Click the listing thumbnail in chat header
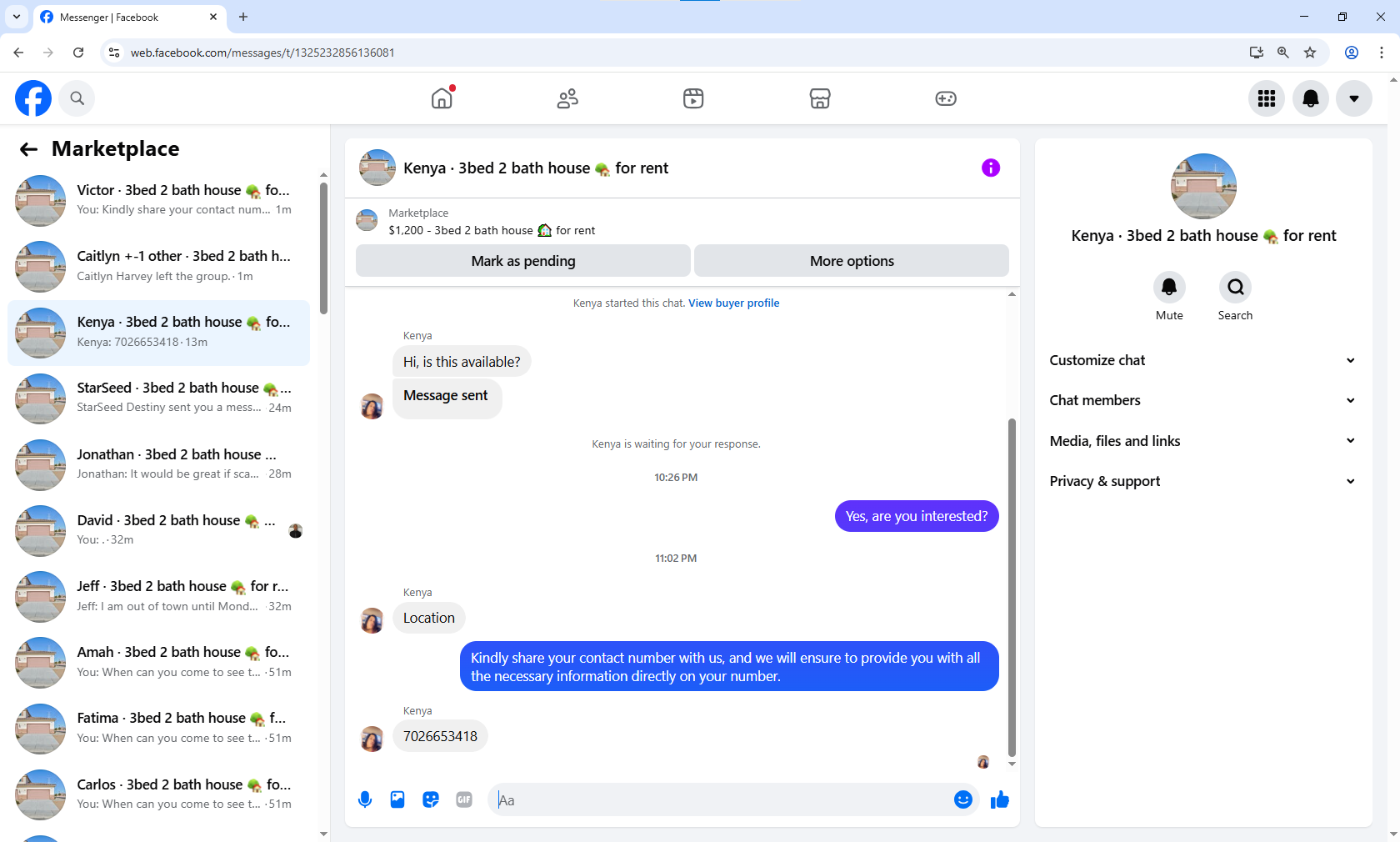The width and height of the screenshot is (1400, 842). [x=377, y=168]
